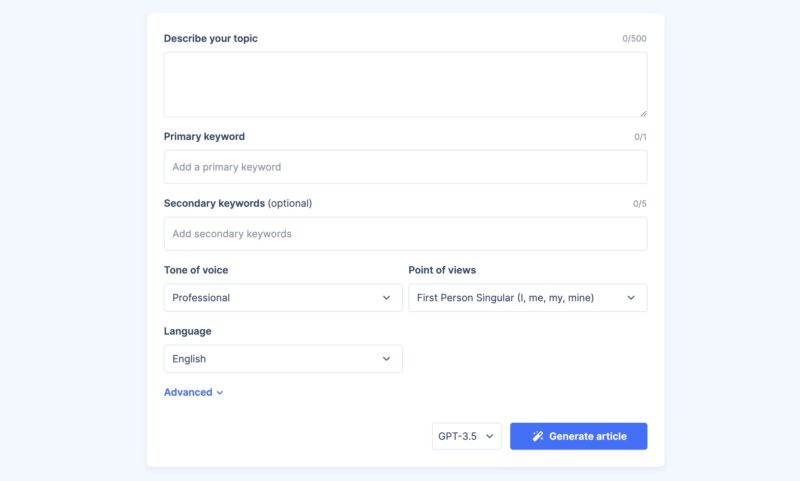800x481 pixels.
Task: Click the chevron arrow in GPT-3.5 selector
Action: 490,436
